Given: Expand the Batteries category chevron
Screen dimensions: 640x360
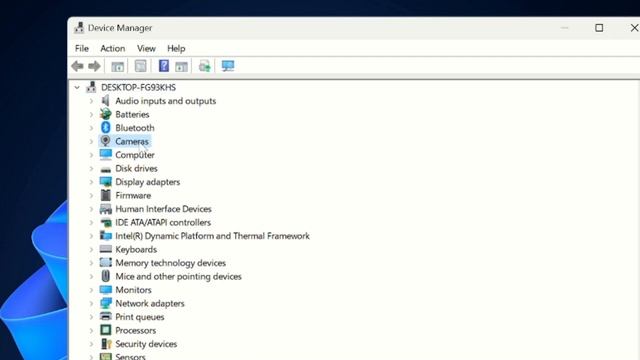Looking at the screenshot, I should 91,114.
